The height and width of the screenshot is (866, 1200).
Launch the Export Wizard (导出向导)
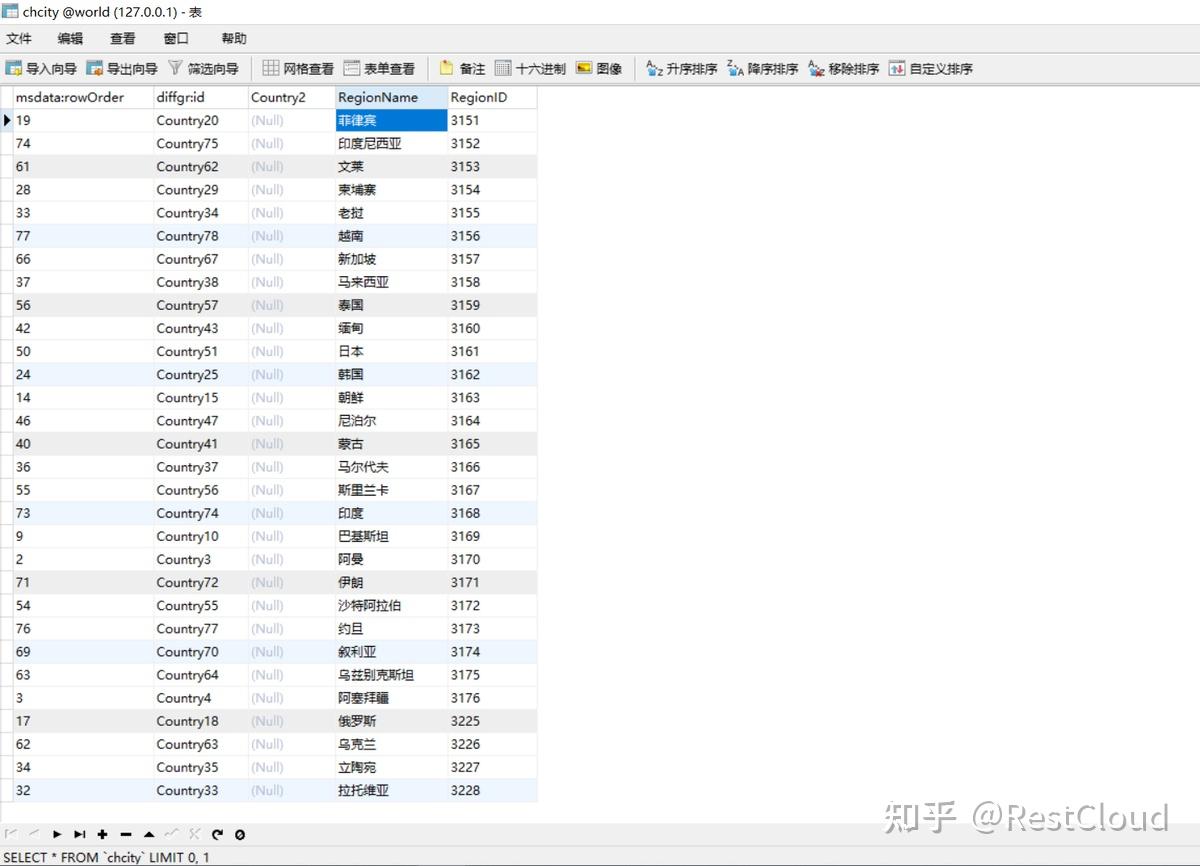coord(125,68)
